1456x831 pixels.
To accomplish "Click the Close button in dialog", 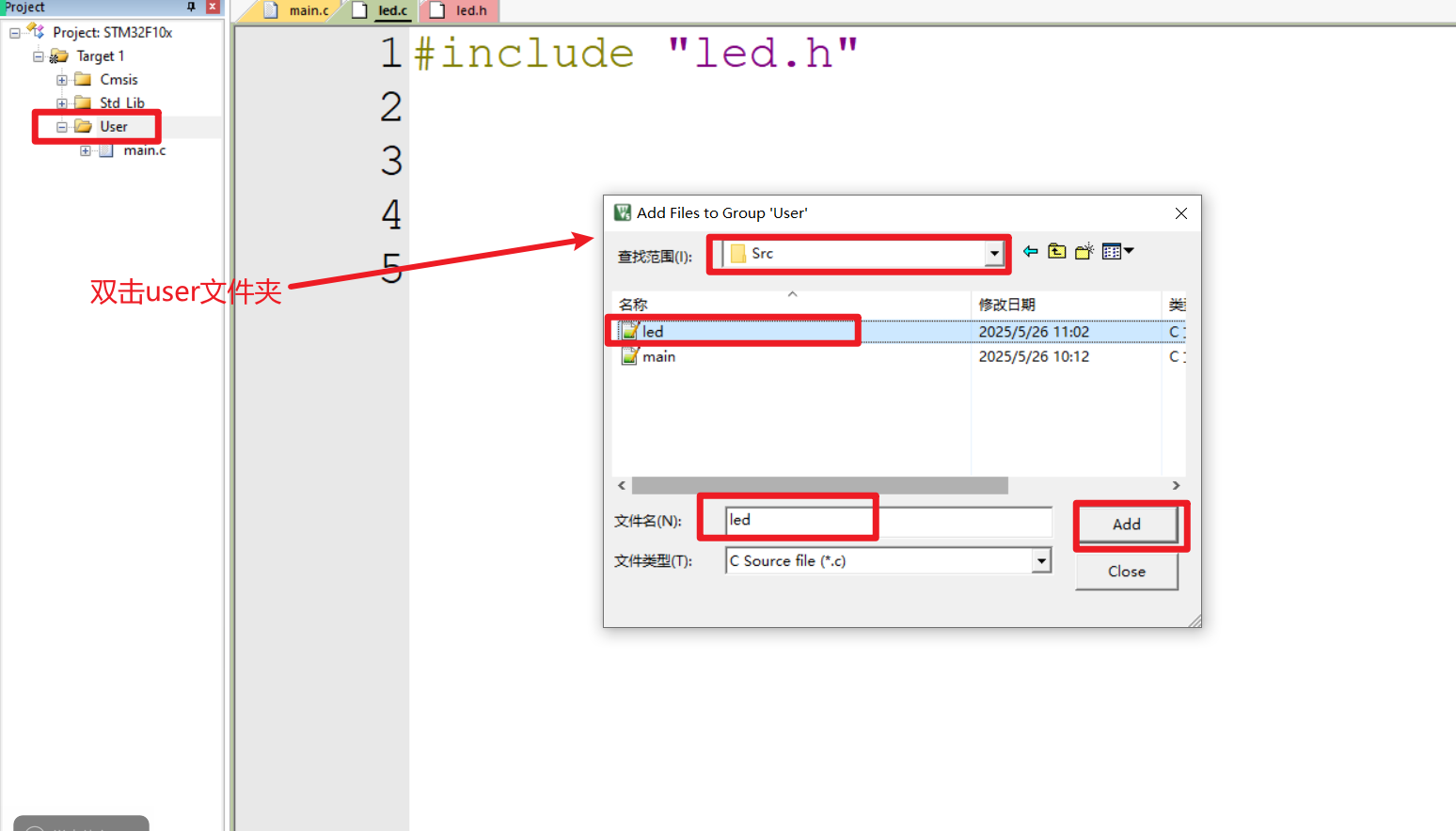I will tap(1127, 572).
